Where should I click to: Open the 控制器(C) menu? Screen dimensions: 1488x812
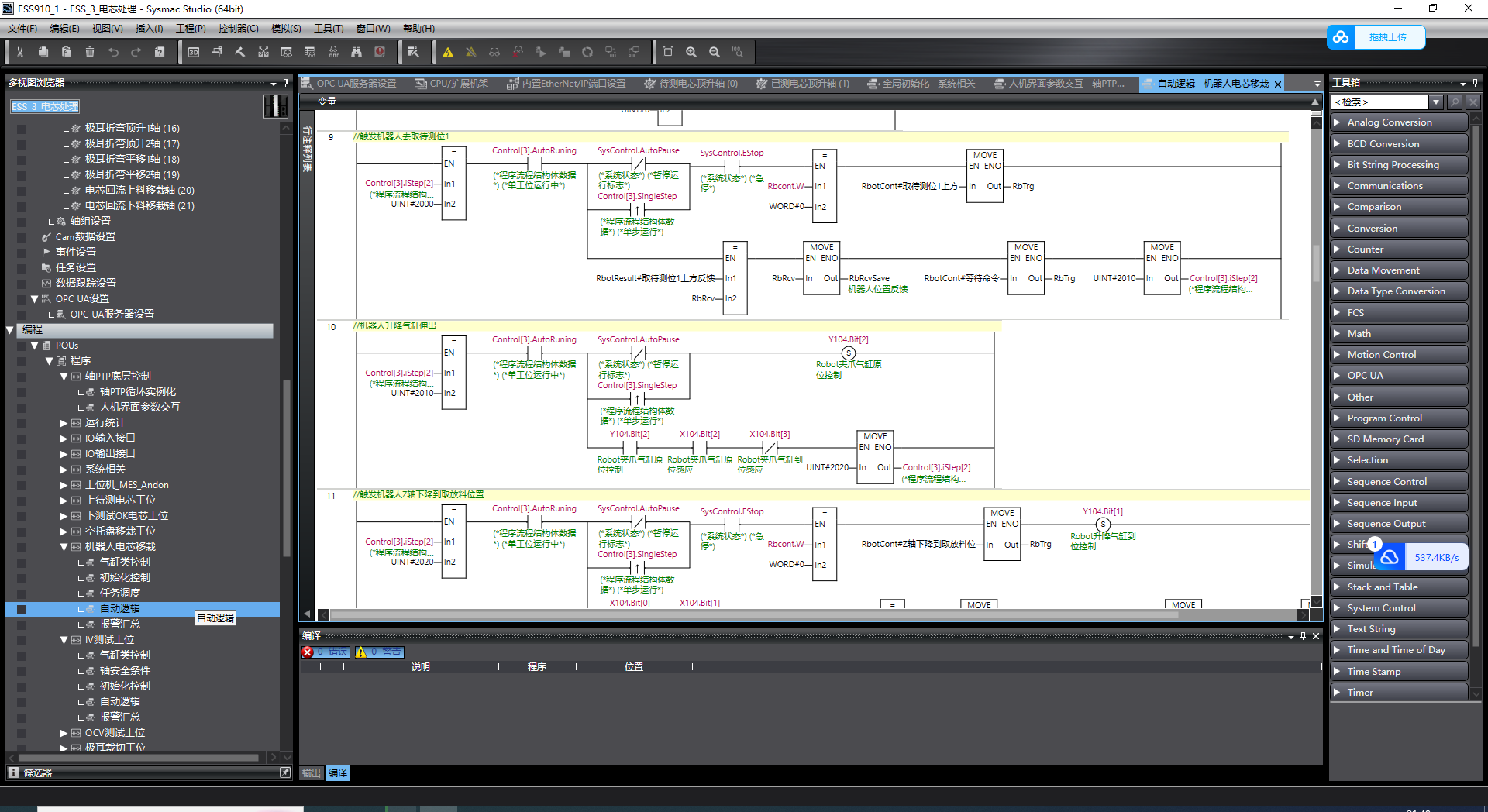238,29
